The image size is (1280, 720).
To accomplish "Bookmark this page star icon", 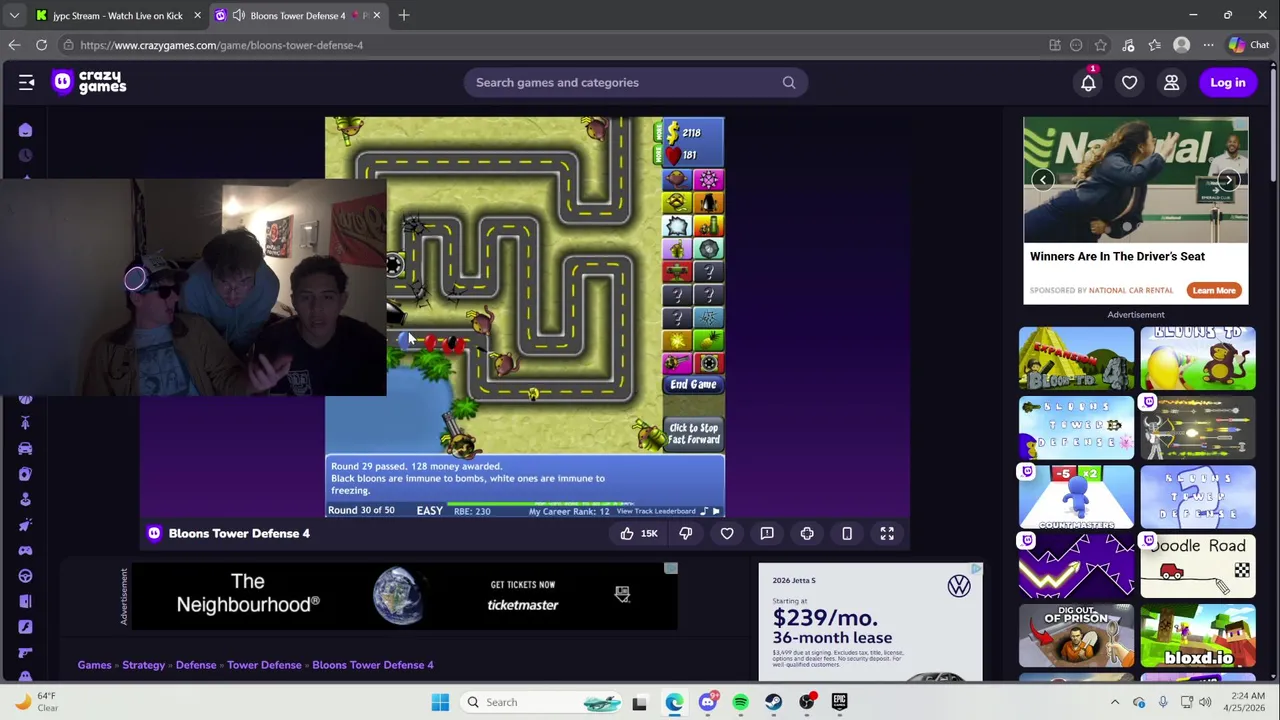I will click(1101, 45).
